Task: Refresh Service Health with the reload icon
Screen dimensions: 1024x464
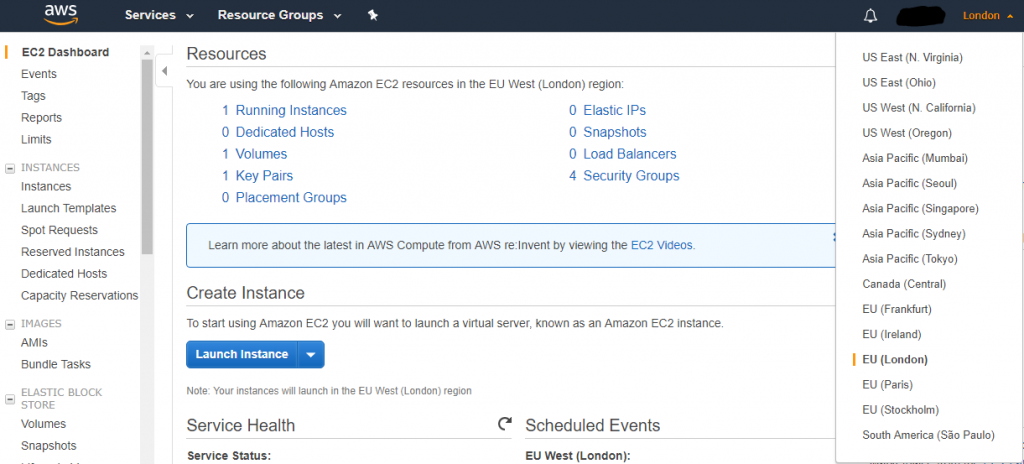Action: (504, 424)
